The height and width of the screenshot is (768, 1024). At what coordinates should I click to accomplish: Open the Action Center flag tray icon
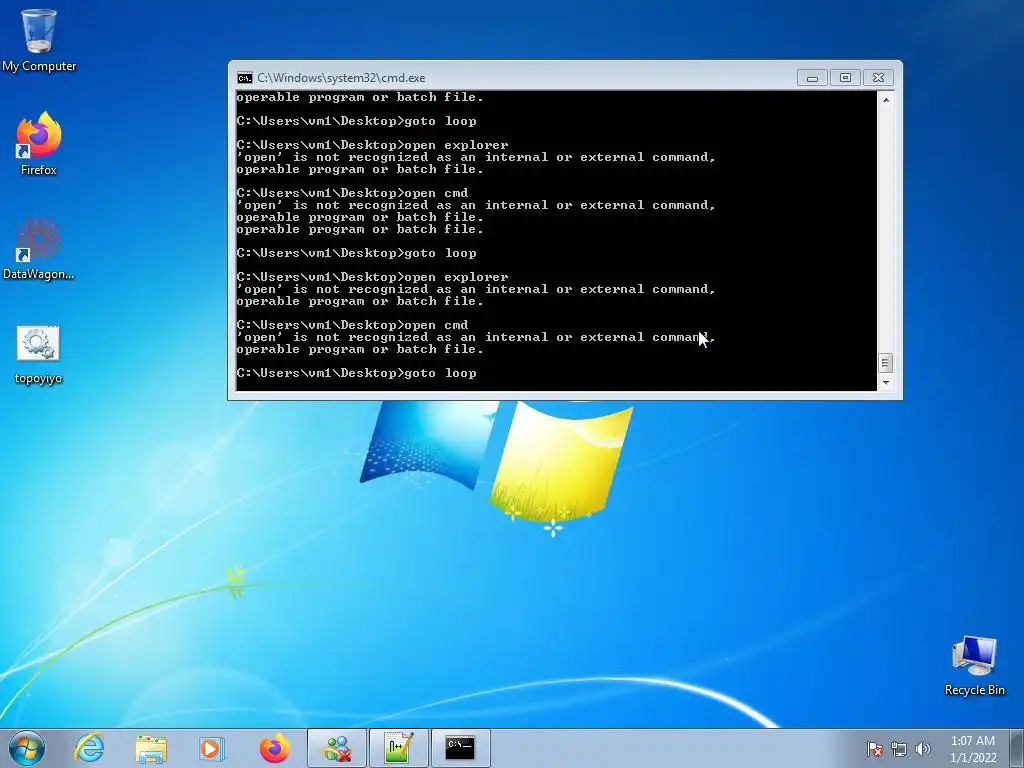(874, 749)
